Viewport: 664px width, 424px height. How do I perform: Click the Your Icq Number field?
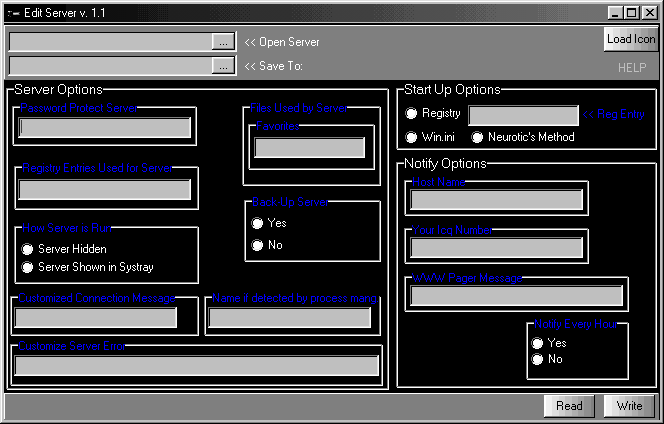(x=496, y=247)
